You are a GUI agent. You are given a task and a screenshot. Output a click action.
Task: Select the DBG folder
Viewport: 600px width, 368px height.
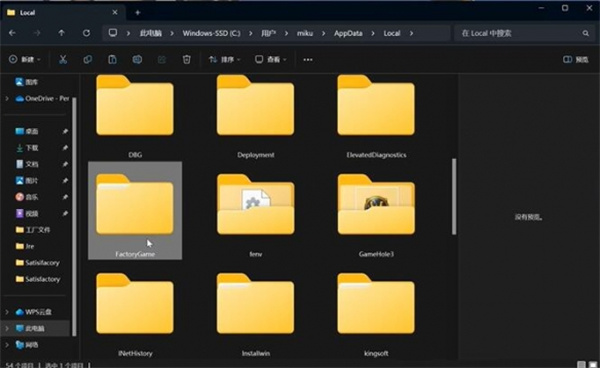coord(135,117)
